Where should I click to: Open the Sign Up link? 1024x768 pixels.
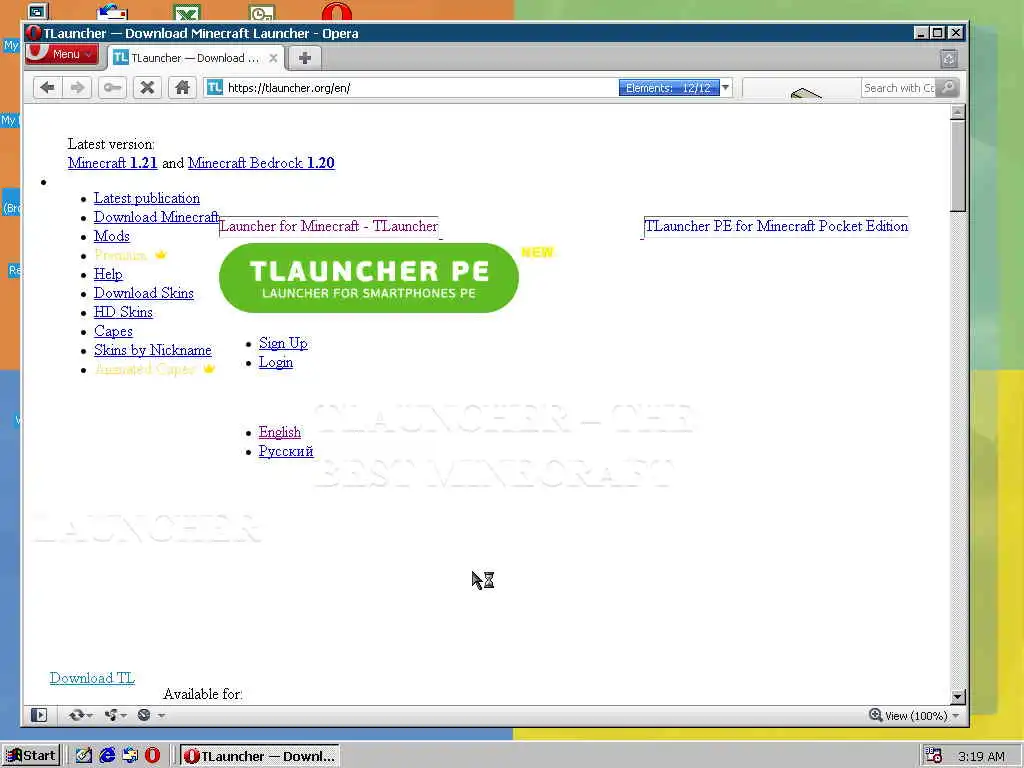[x=283, y=343]
